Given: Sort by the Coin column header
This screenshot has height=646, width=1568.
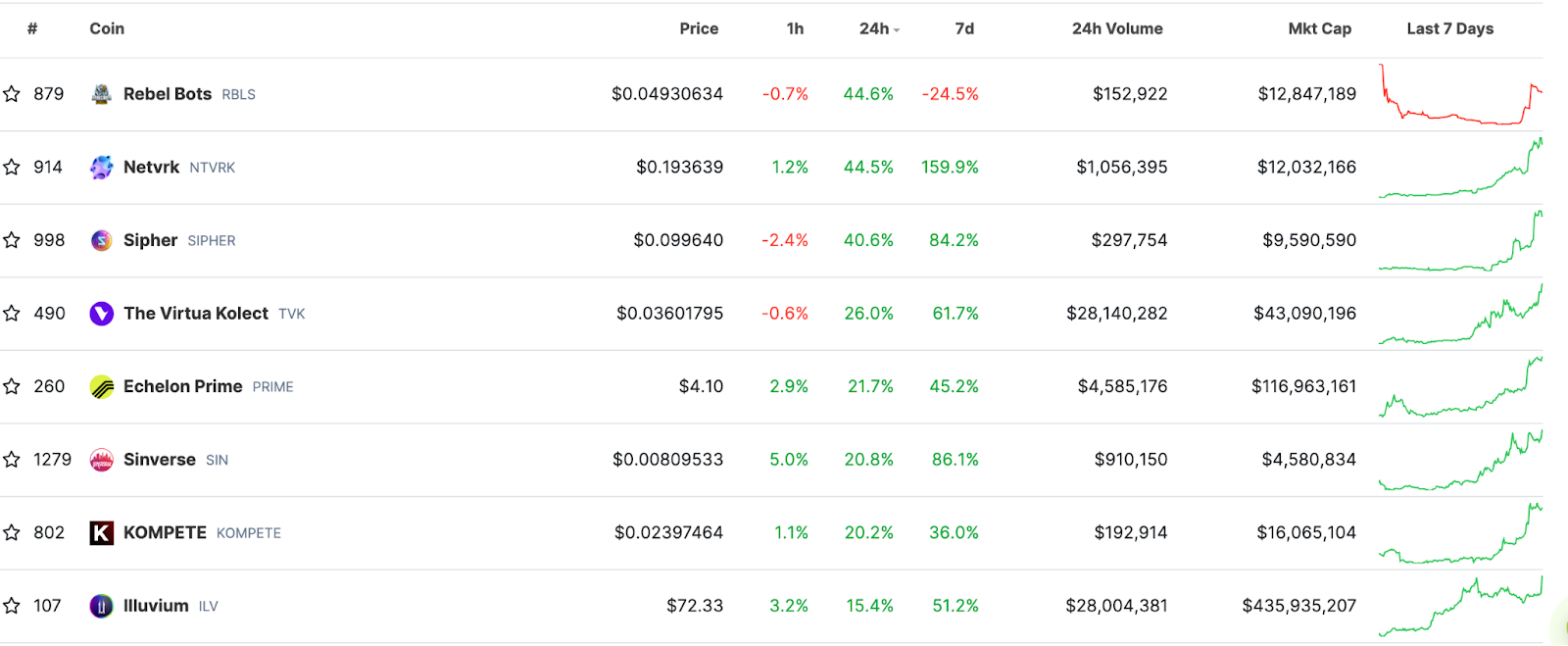Looking at the screenshot, I should 107,29.
